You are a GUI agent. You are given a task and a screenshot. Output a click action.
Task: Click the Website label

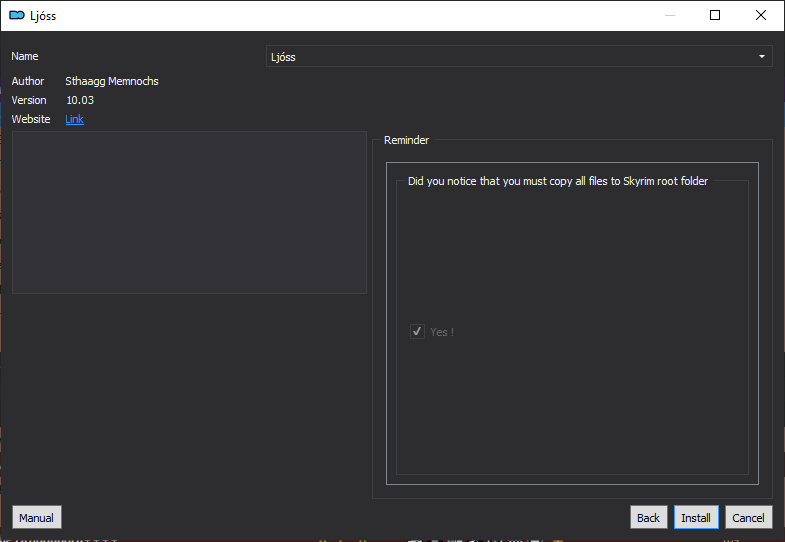(x=31, y=119)
